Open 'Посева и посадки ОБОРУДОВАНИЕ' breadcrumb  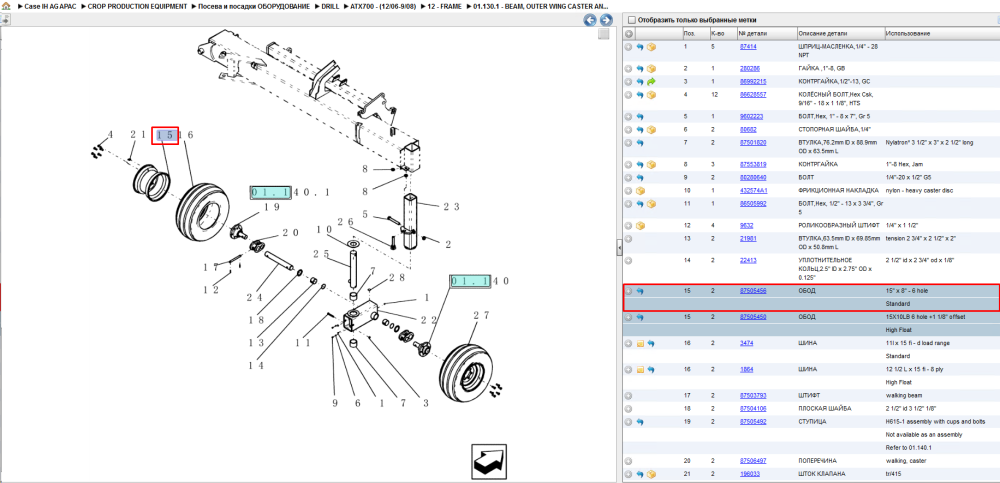tap(255, 6)
